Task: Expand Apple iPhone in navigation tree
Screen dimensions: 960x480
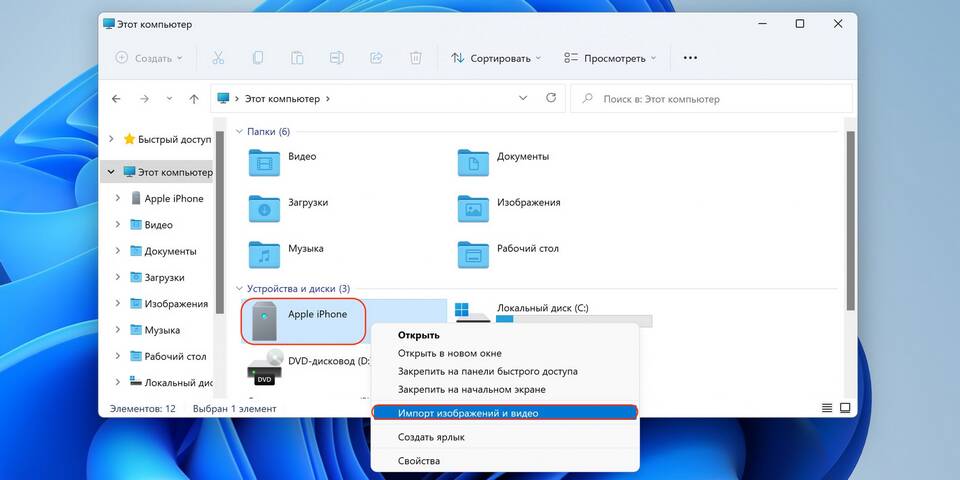Action: 118,198
